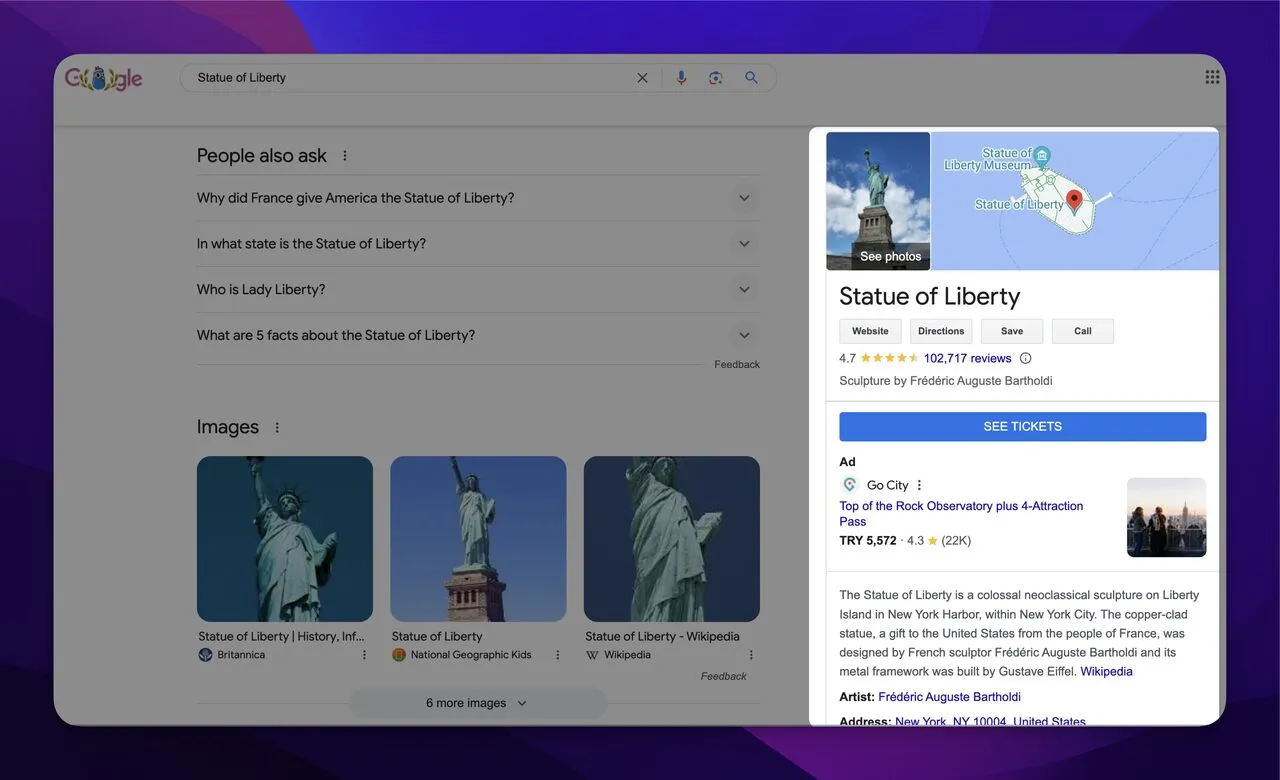The image size is (1280, 780).
Task: Click 'Sculpture by Frédéric Auguste Bartholdi' subtitle
Action: point(946,381)
